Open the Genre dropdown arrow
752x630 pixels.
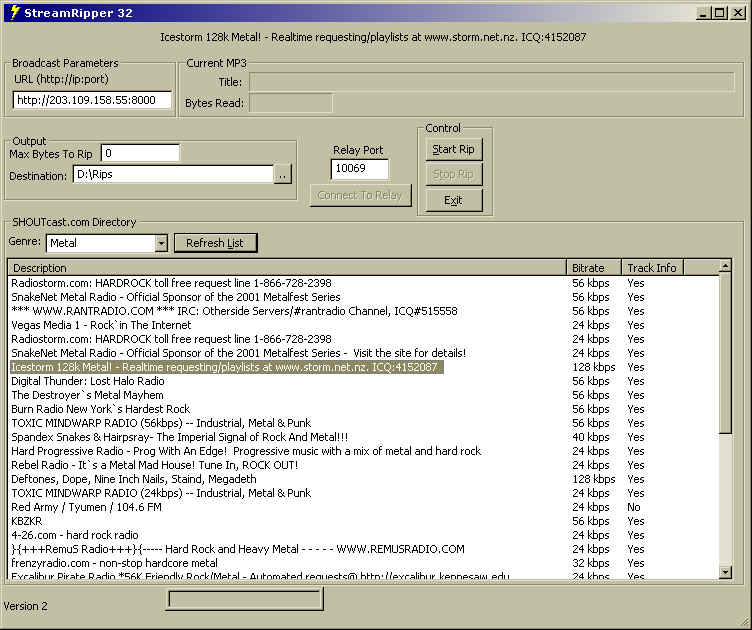click(162, 243)
